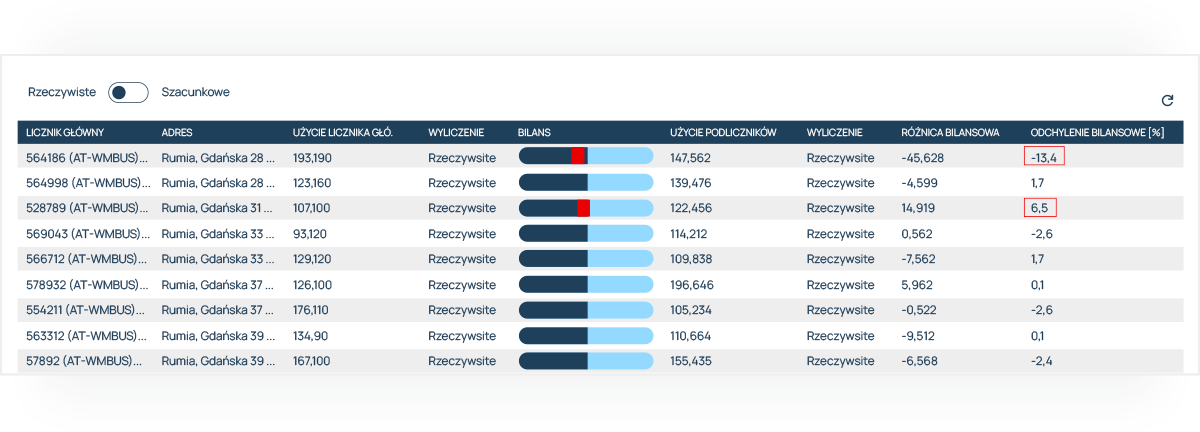Toggle the Rzeczywiste/Szacunkowe switch
This screenshot has width=1200, height=432.
pos(128,92)
